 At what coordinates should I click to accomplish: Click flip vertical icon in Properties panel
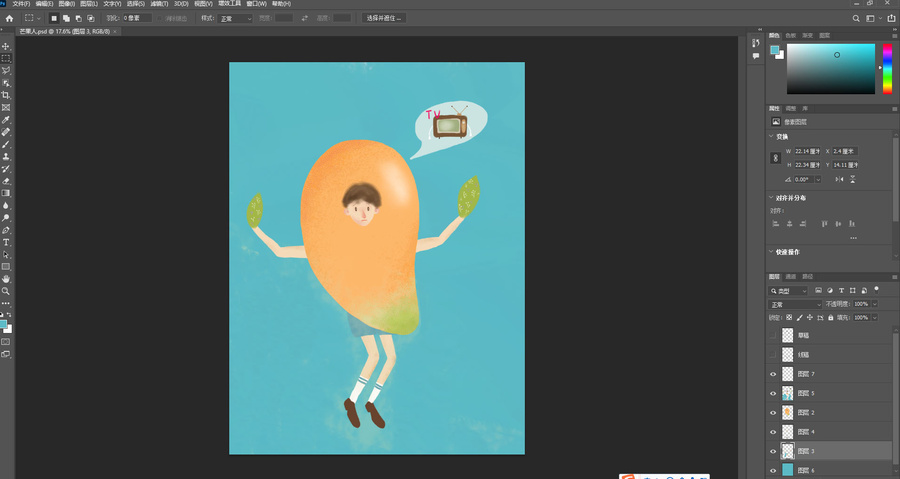coord(853,180)
